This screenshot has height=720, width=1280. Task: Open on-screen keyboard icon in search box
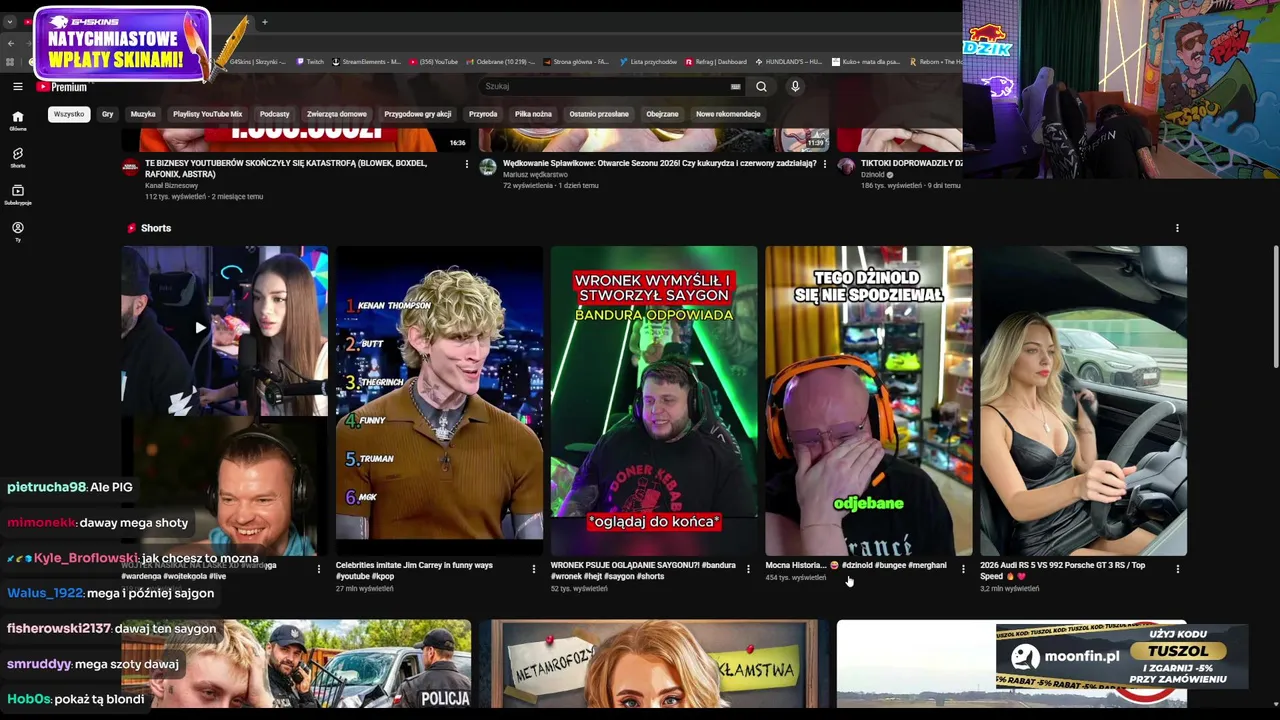[x=735, y=87]
